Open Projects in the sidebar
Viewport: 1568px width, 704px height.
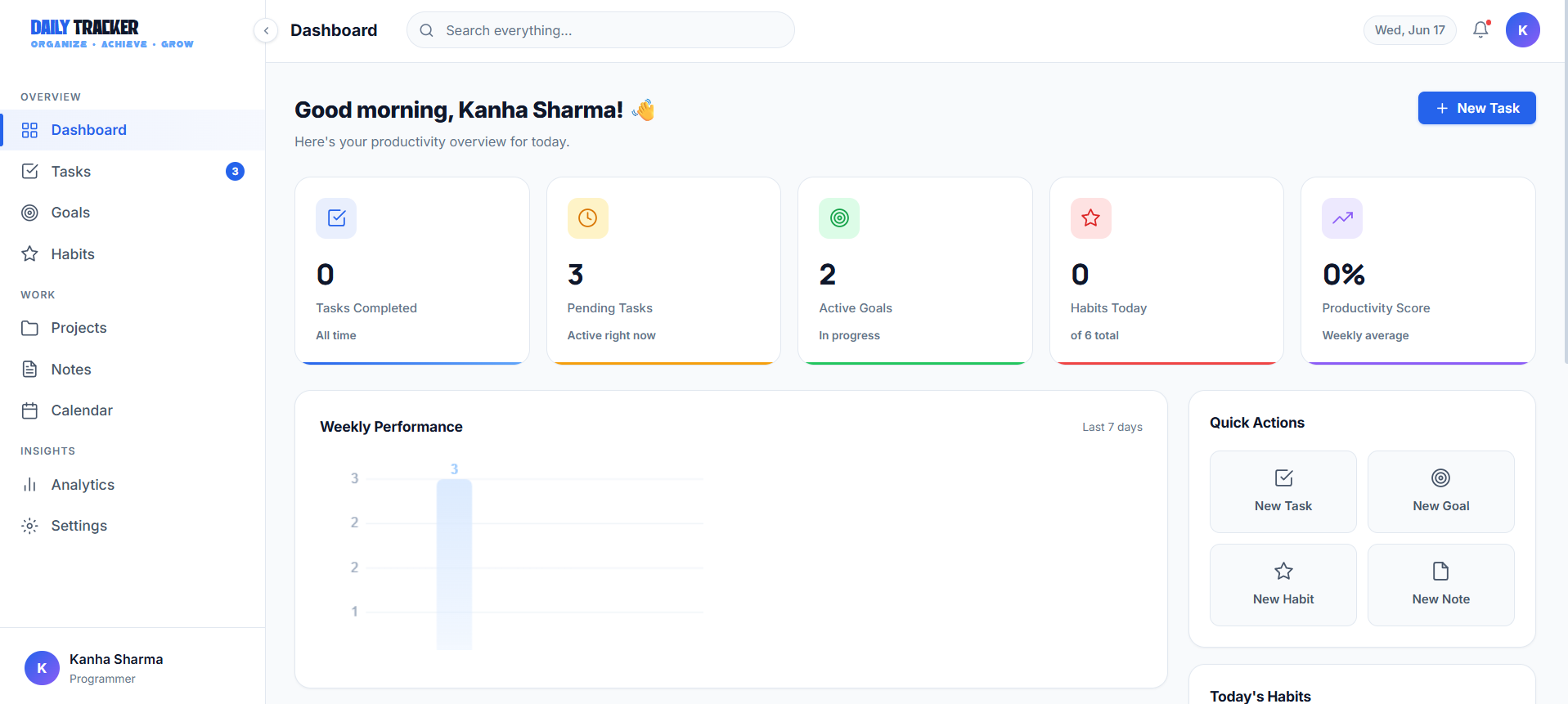133,328
